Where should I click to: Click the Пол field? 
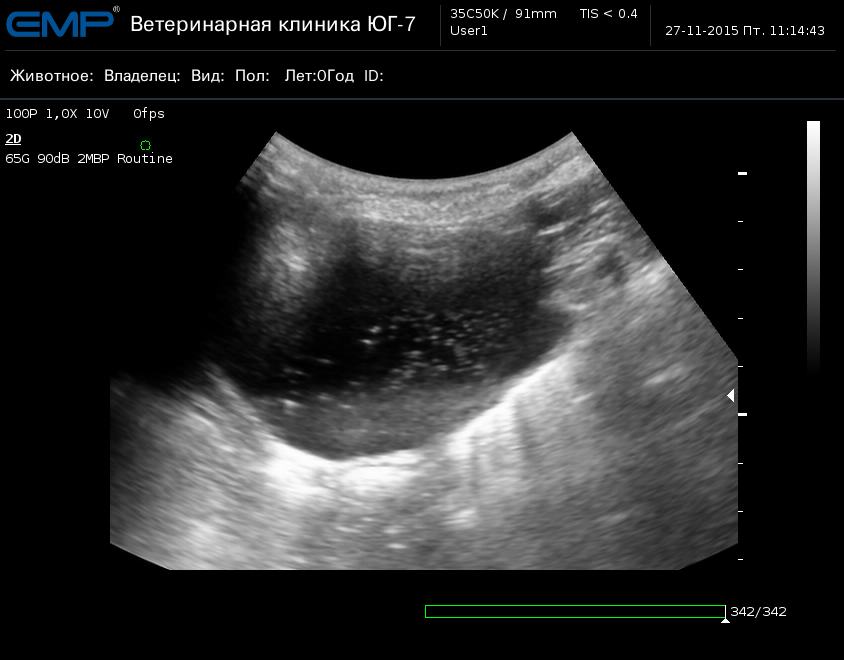[x=252, y=76]
